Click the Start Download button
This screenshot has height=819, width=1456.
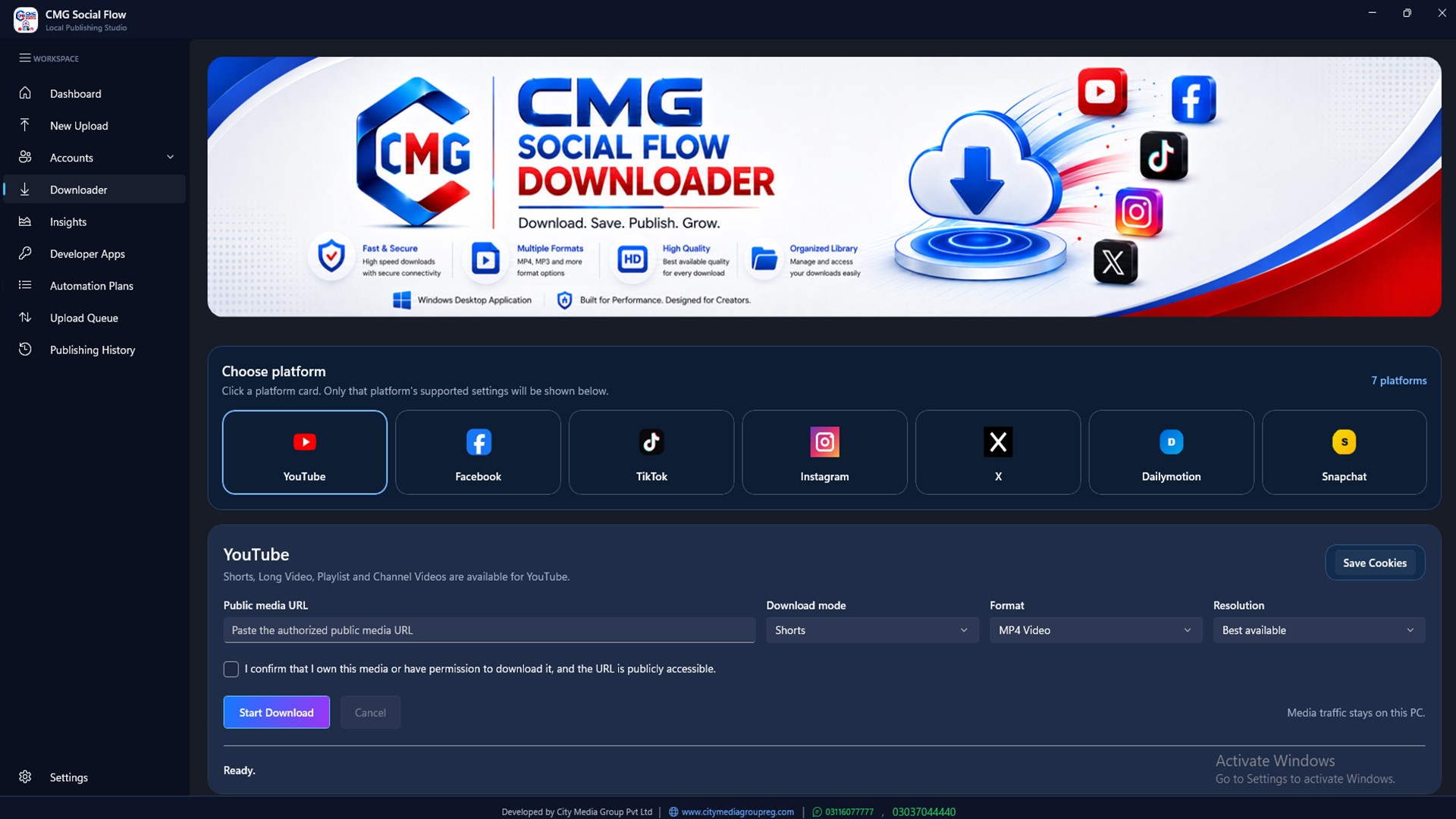pos(276,712)
